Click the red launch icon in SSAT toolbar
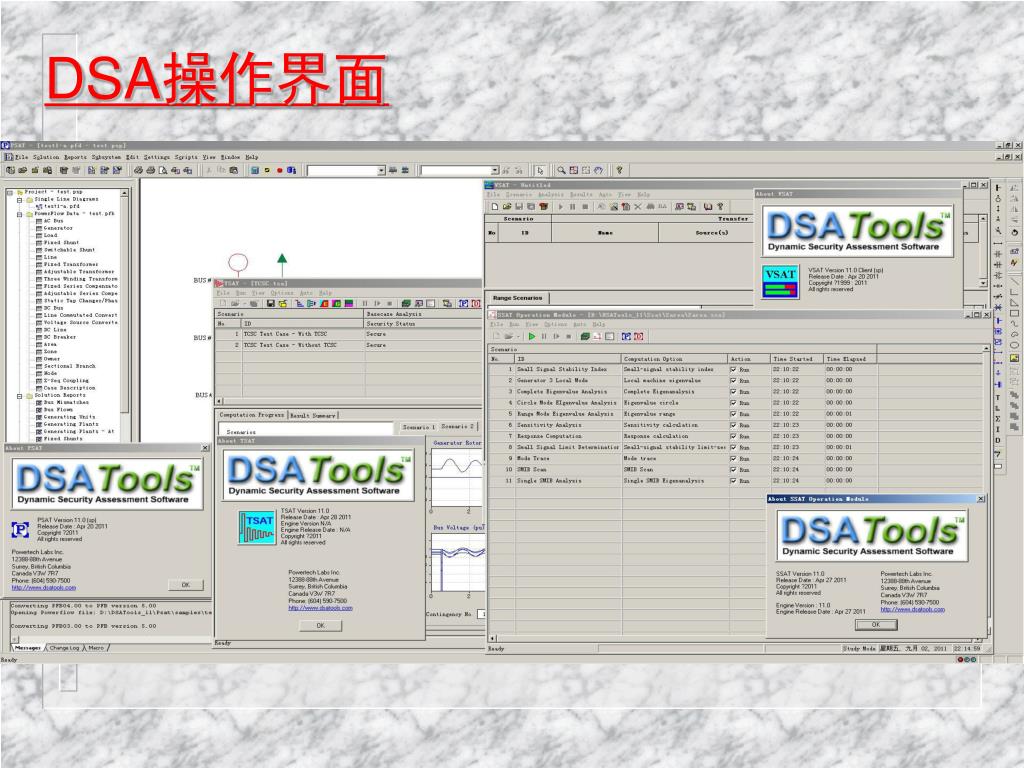 click(639, 336)
